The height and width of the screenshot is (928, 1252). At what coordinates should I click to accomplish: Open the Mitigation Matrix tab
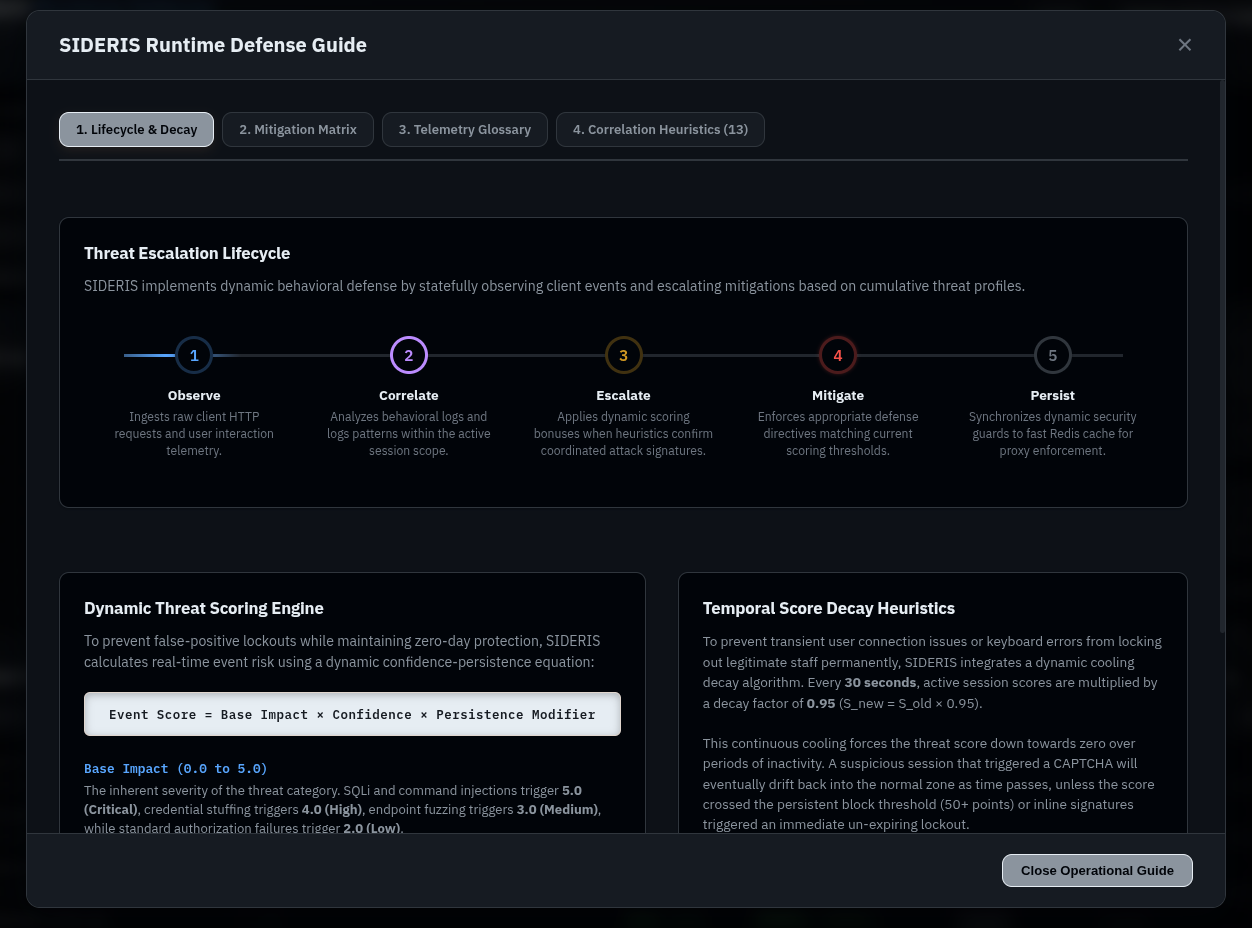tap(298, 129)
